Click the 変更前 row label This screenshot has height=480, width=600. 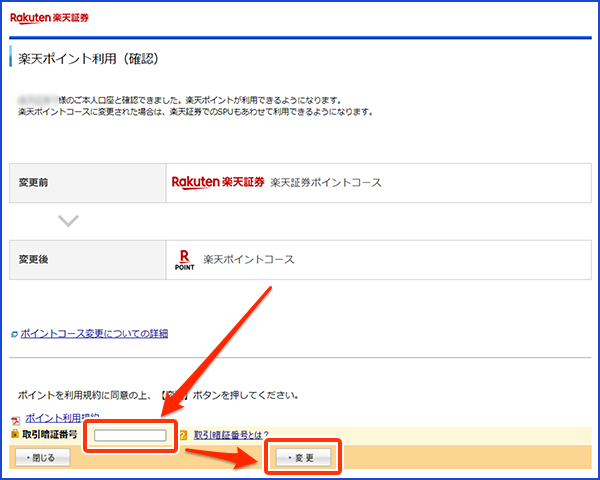(x=34, y=183)
